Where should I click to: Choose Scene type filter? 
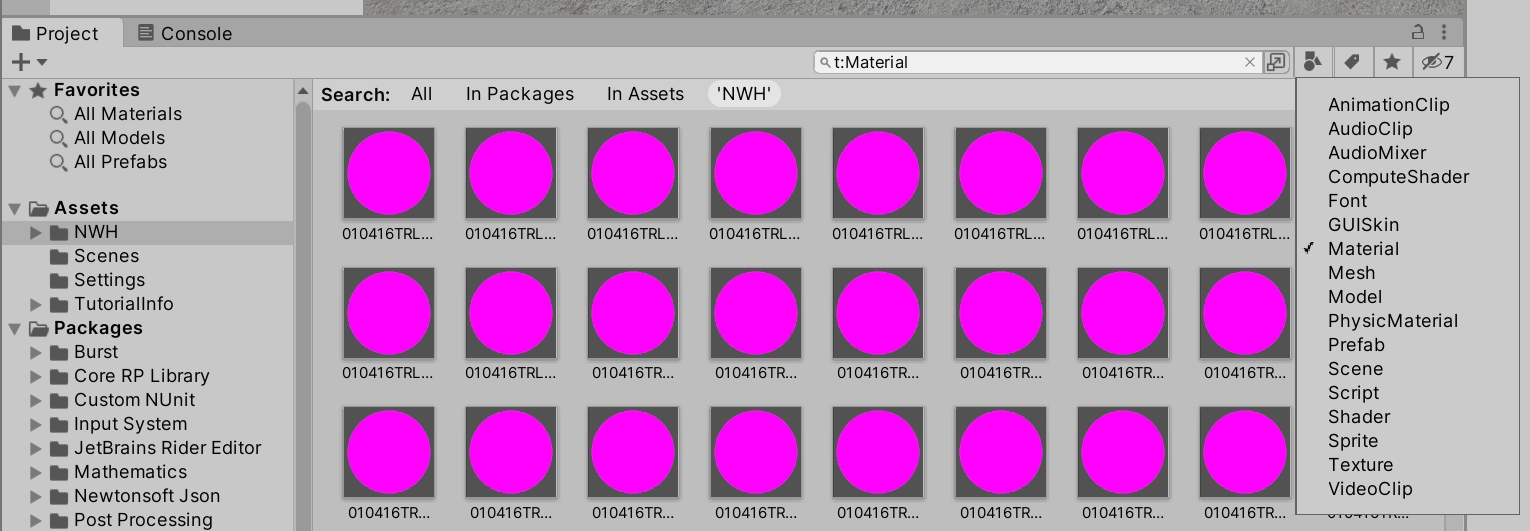tap(1355, 369)
